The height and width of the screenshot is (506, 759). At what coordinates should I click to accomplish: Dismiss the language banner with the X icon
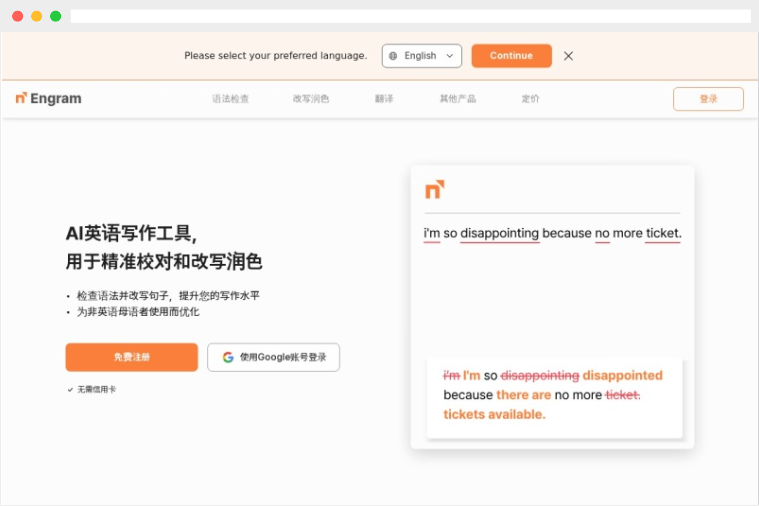coord(568,56)
